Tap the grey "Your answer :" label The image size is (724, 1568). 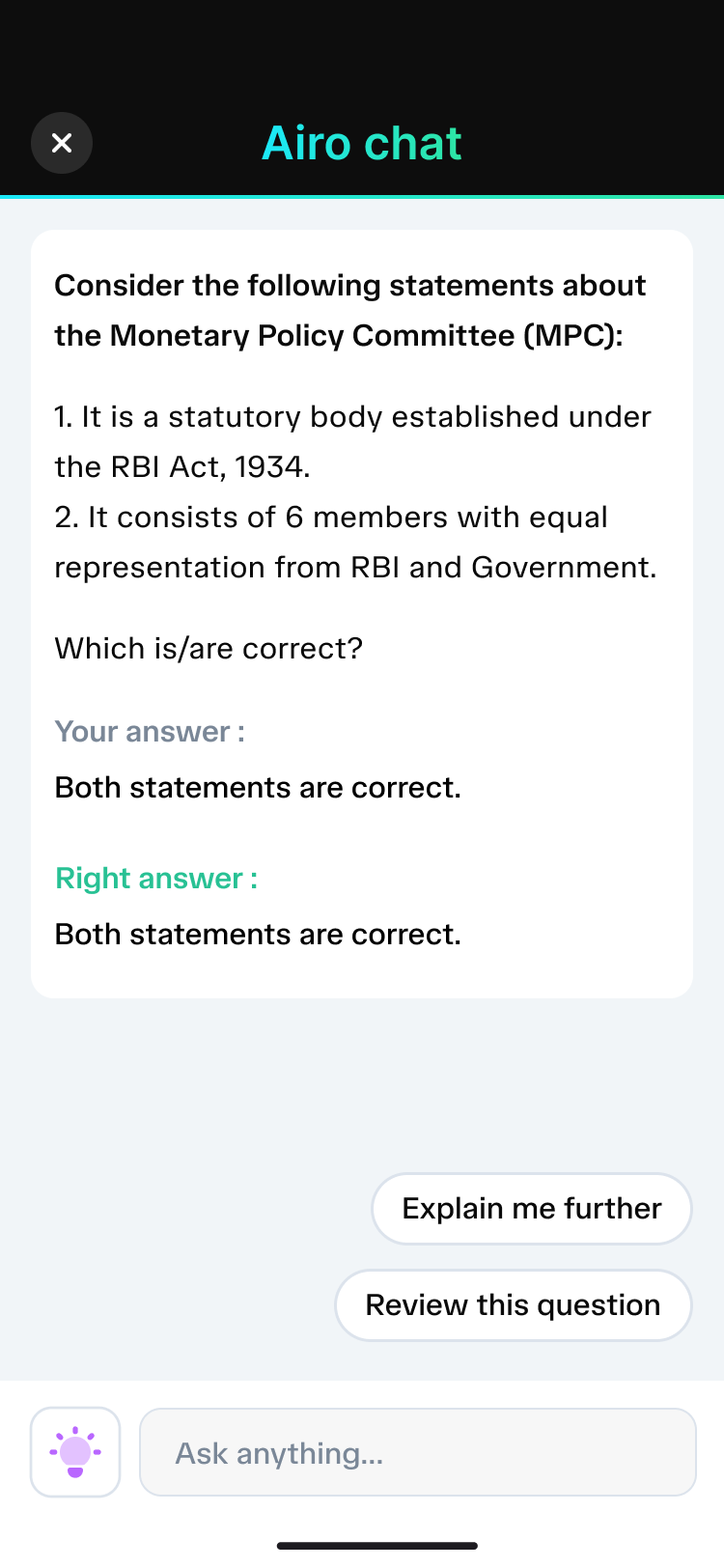coord(150,731)
